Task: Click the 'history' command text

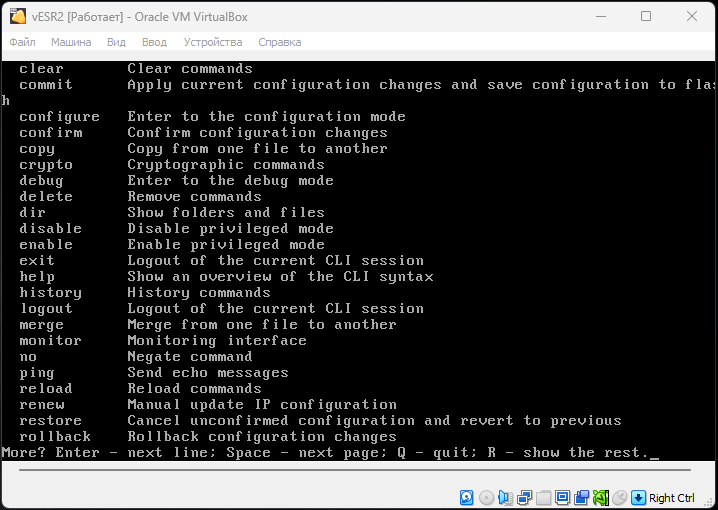Action: (x=50, y=293)
